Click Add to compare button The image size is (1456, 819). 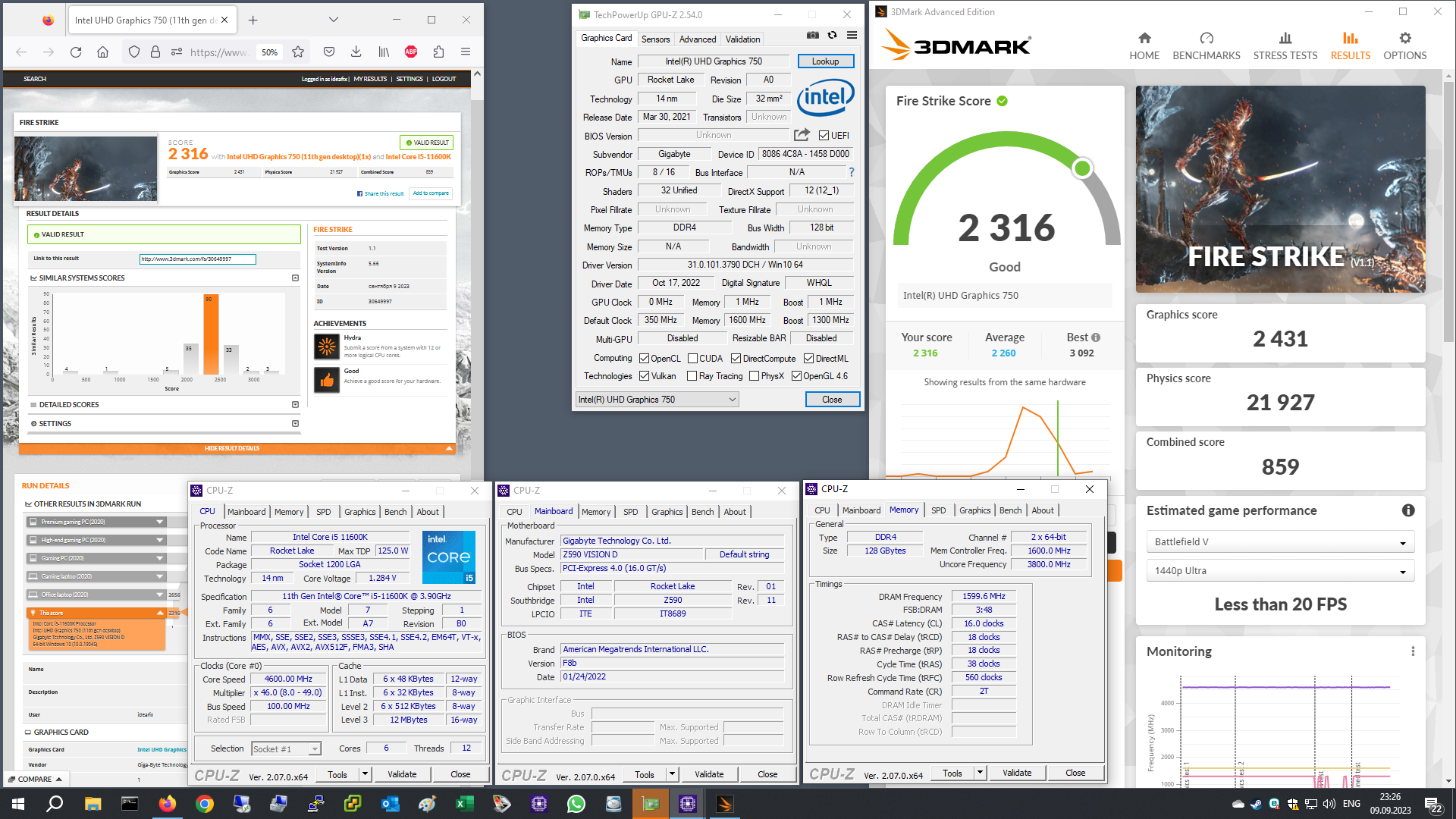coord(431,193)
